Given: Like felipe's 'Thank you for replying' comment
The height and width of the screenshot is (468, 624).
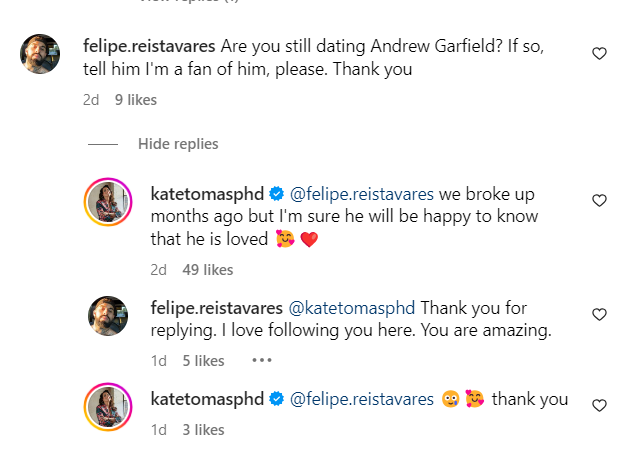Looking at the screenshot, I should [x=599, y=314].
